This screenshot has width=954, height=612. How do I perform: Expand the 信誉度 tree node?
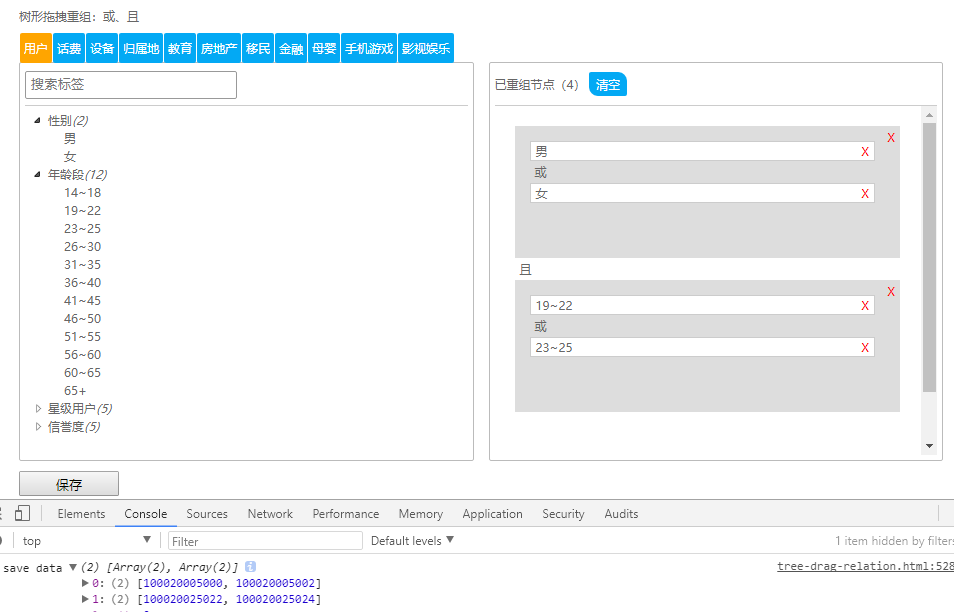(38, 426)
